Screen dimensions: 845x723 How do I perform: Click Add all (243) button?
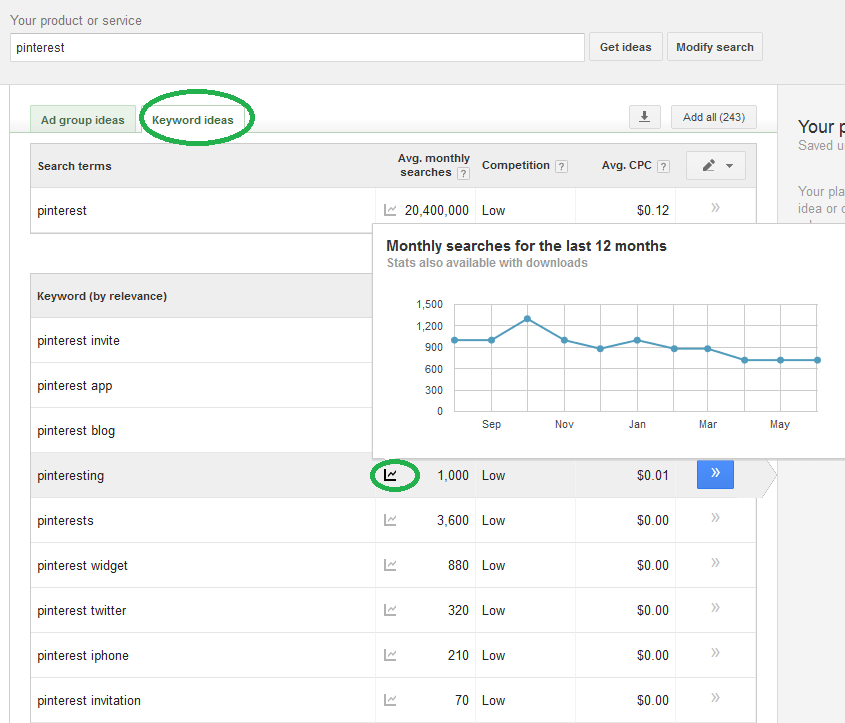click(714, 117)
